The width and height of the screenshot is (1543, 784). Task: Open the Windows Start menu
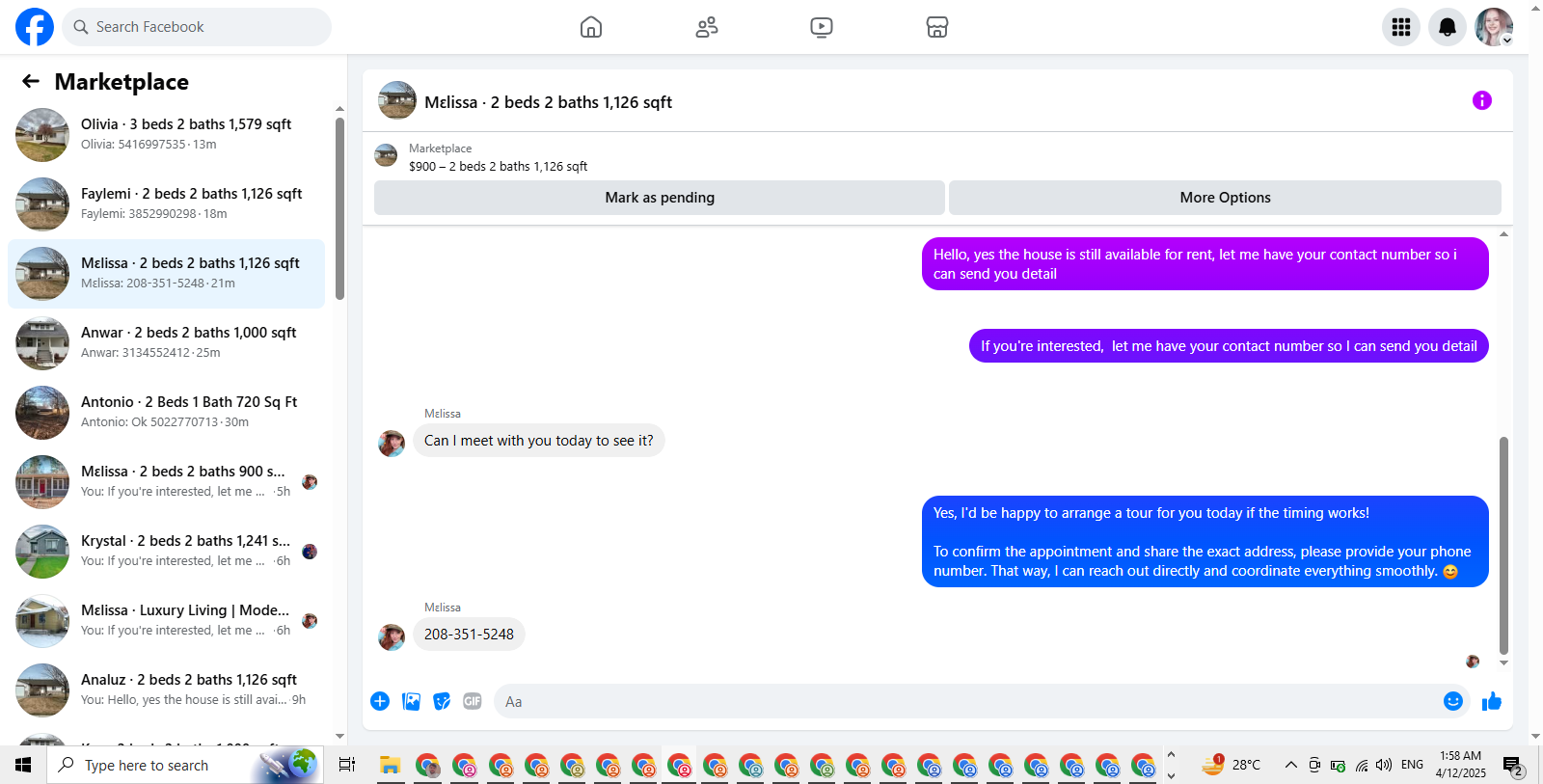coord(23,765)
